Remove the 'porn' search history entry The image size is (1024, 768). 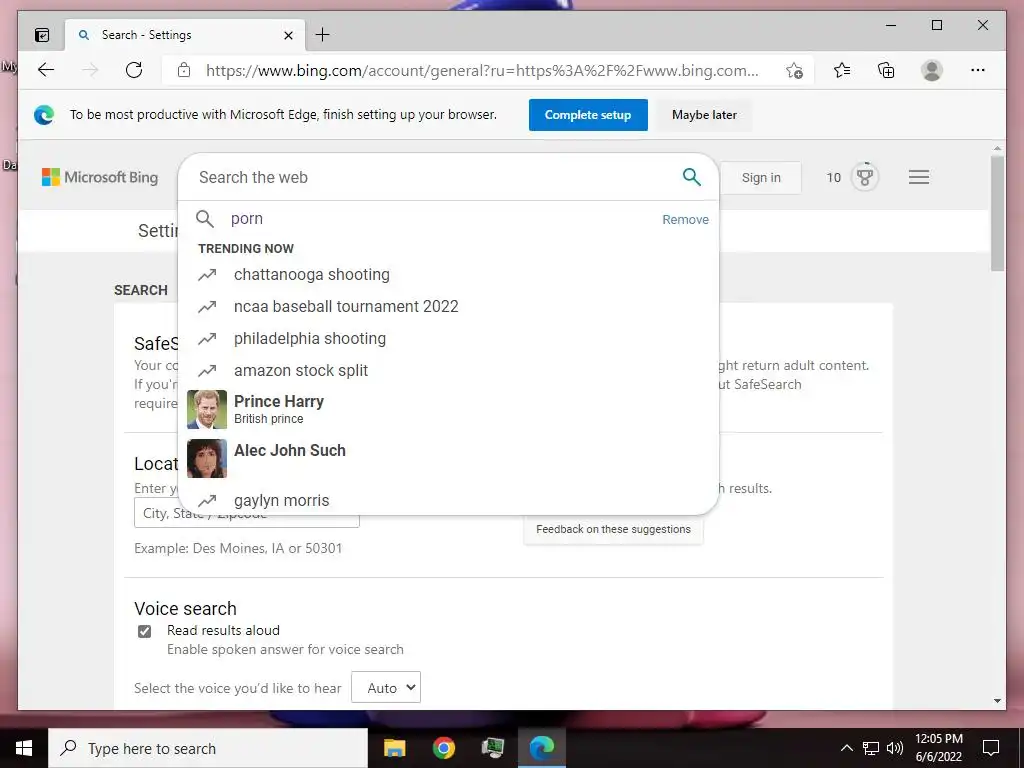coord(685,219)
